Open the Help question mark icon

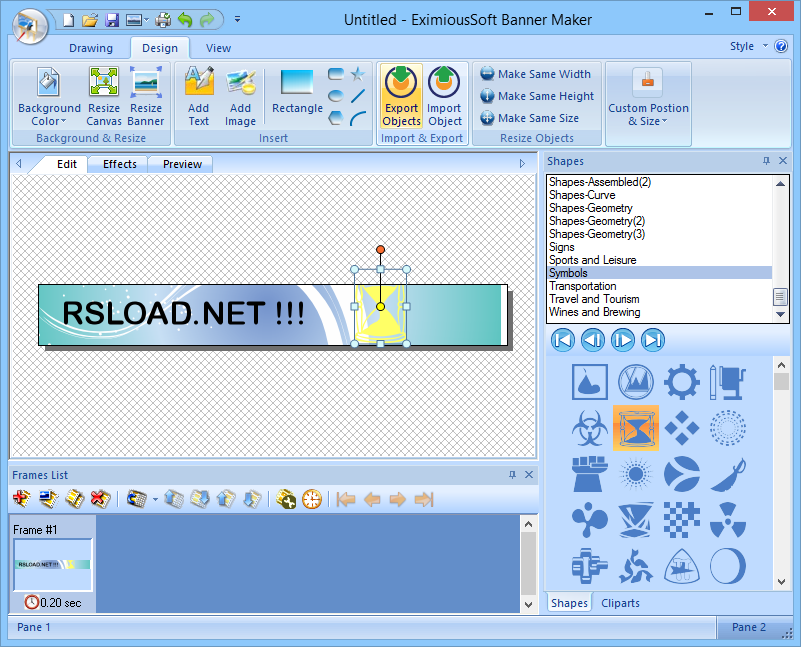[x=781, y=46]
